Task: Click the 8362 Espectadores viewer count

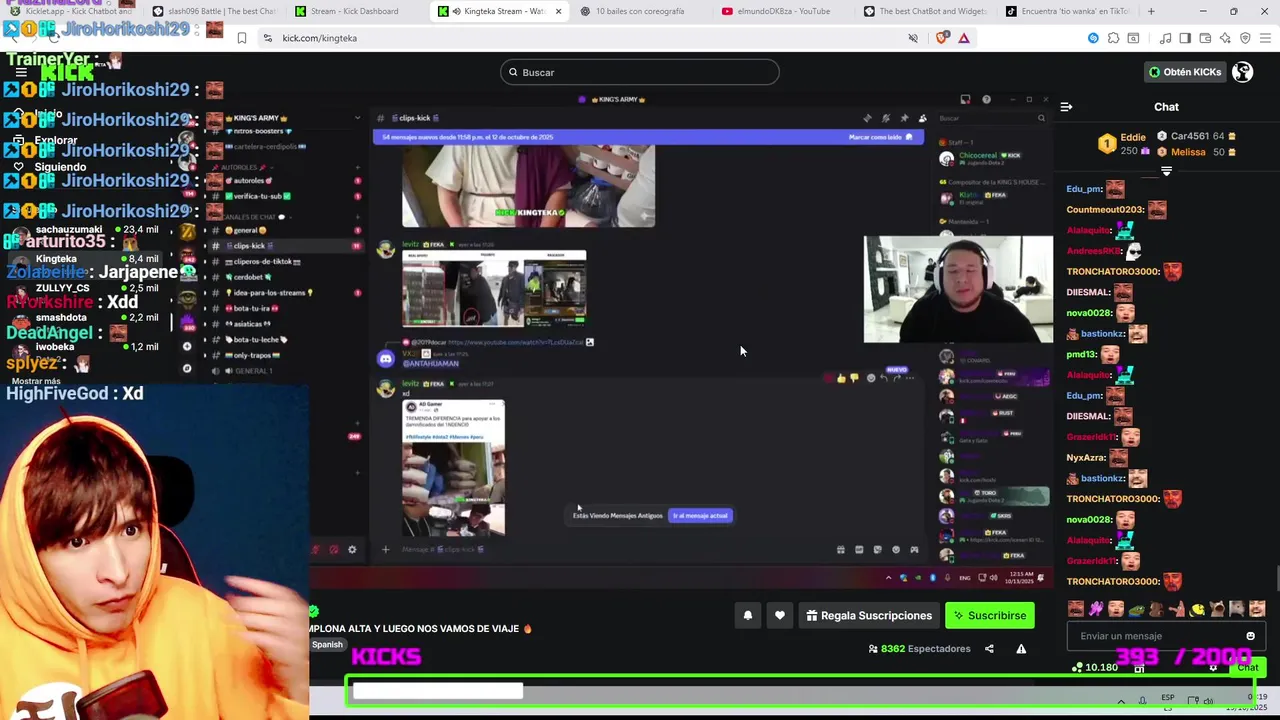Action: pos(920,649)
